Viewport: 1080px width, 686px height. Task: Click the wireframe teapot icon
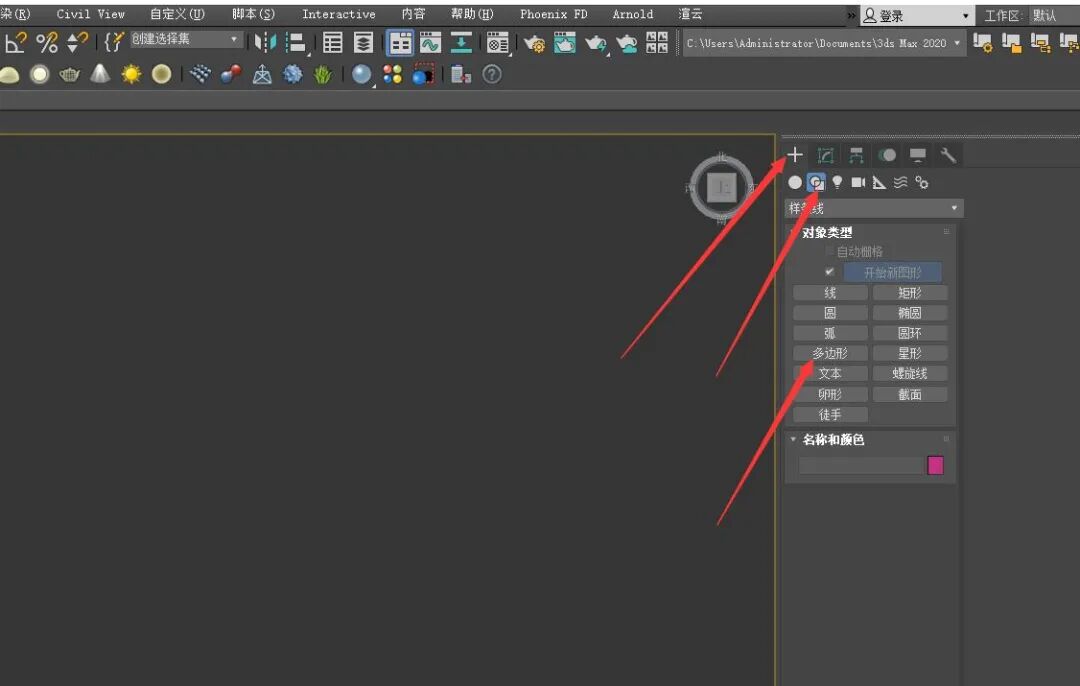(70, 74)
